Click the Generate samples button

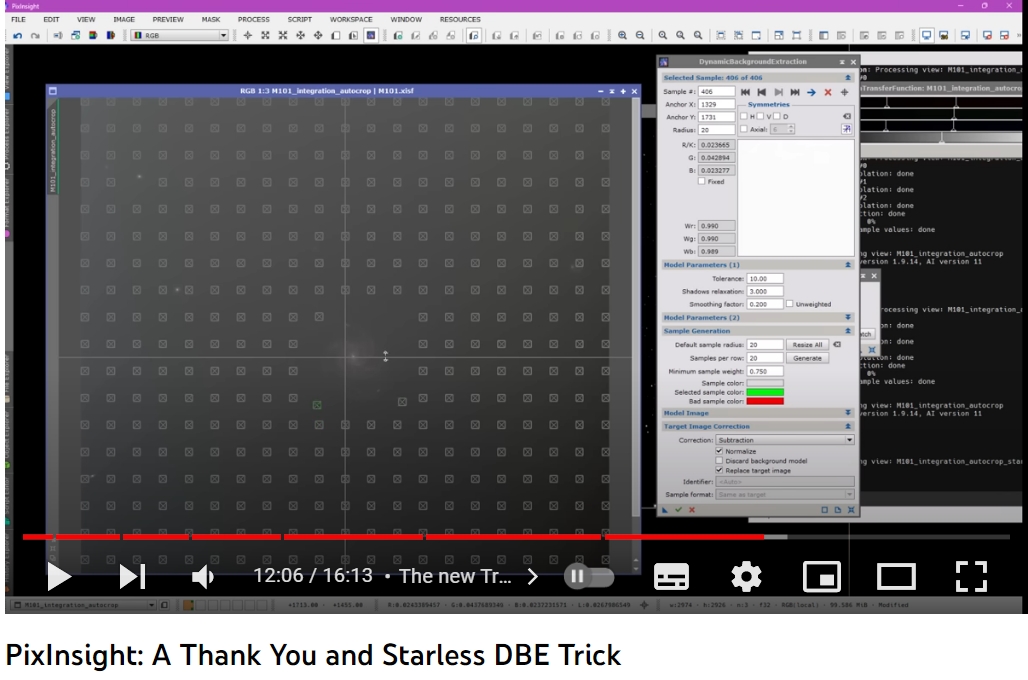[x=807, y=358]
